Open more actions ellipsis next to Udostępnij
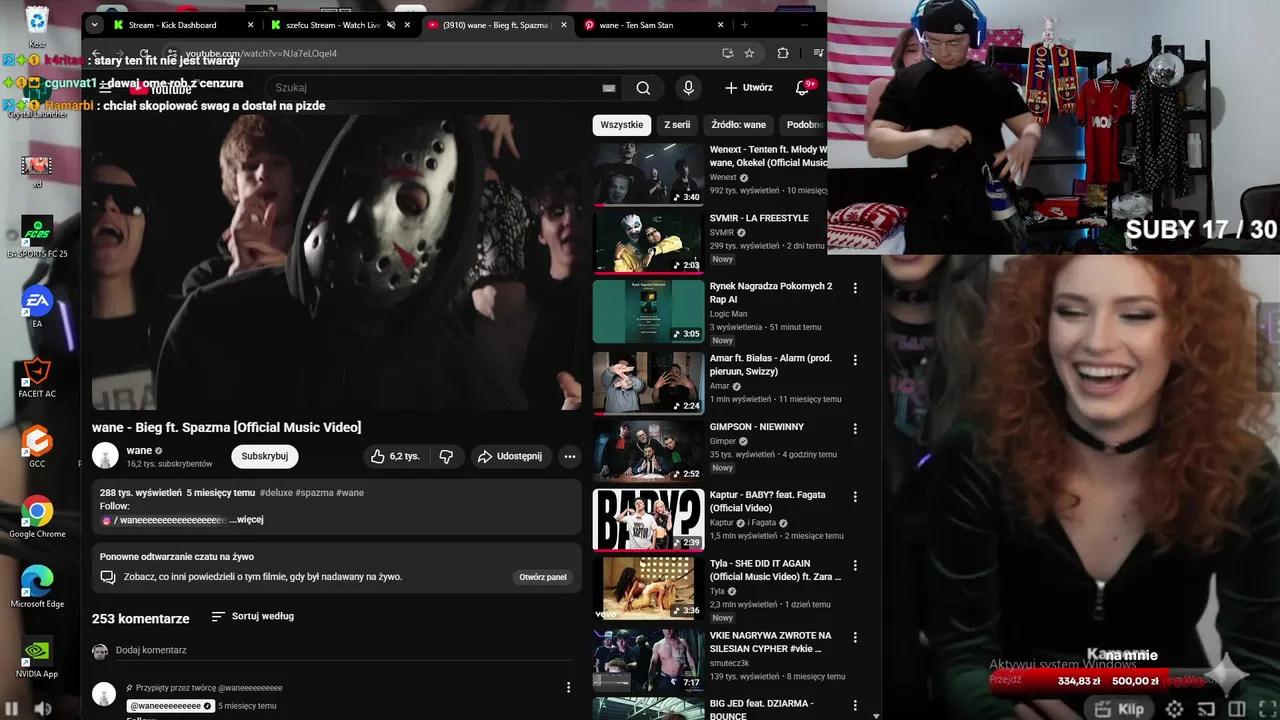Screen dimensions: 1280x720 click(569, 456)
